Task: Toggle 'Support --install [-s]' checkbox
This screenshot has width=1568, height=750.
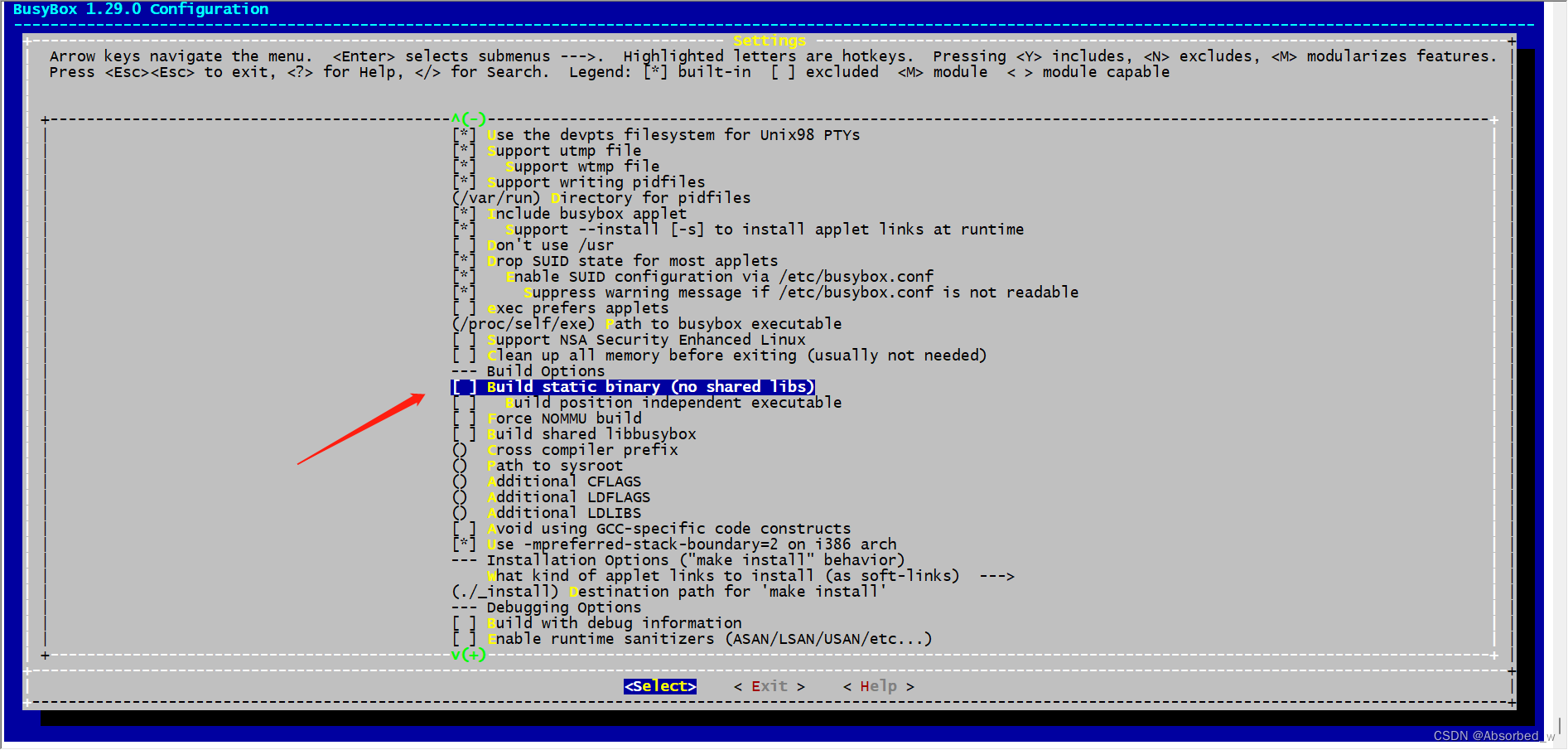Action: tap(464, 230)
